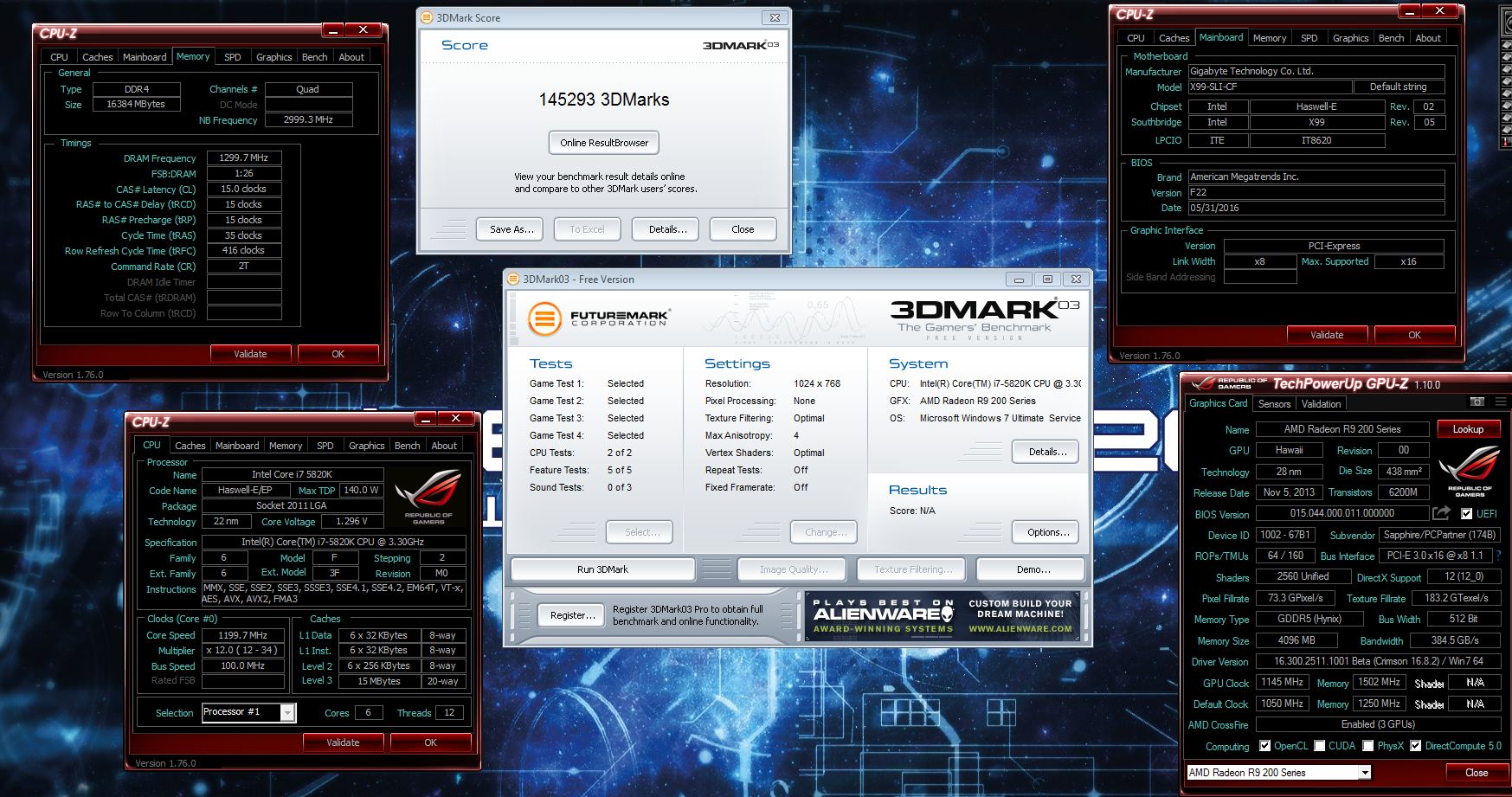Toggle the DirectCompute 5.0 checkbox
The width and height of the screenshot is (1512, 797).
tap(1416, 746)
